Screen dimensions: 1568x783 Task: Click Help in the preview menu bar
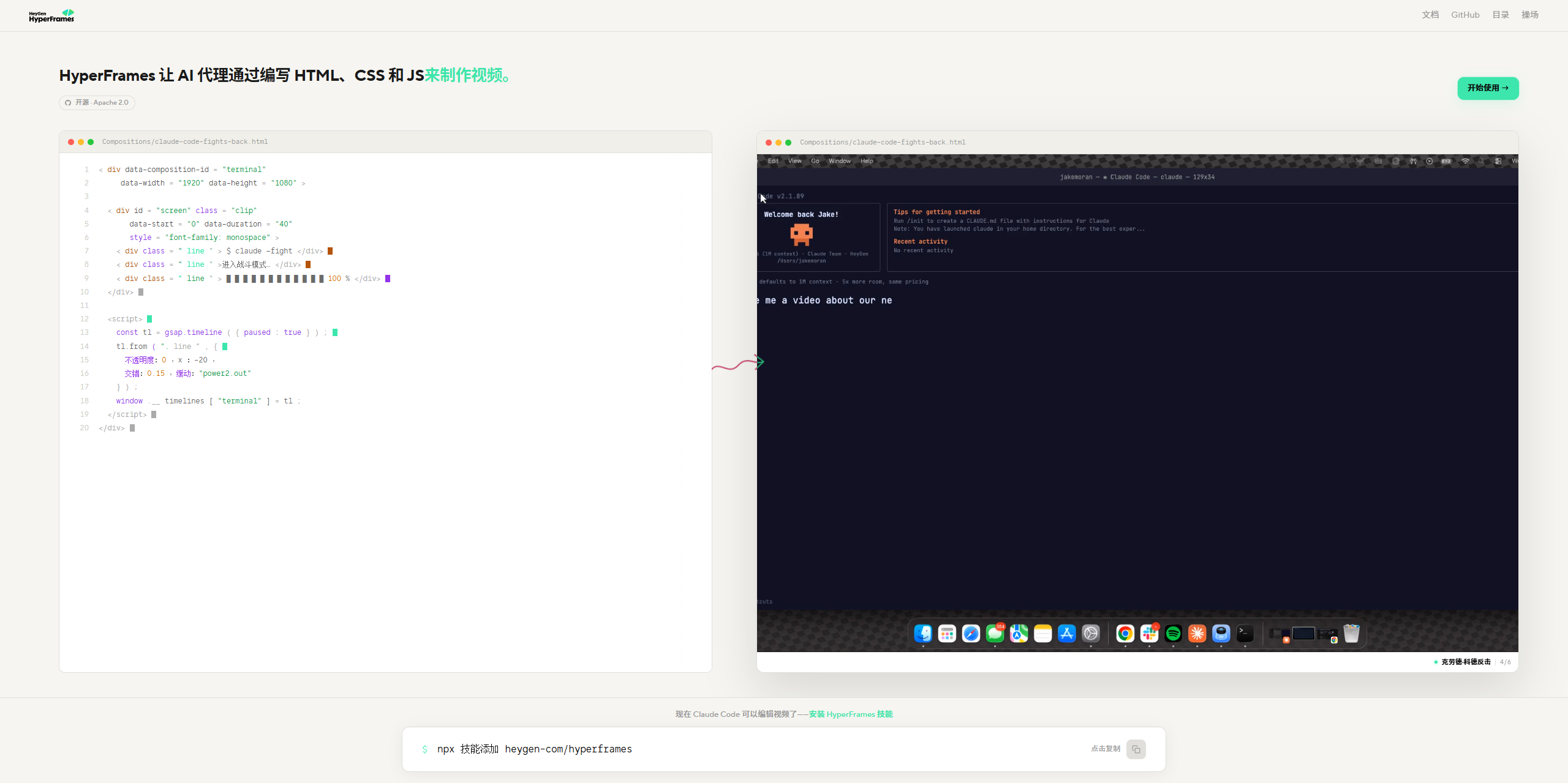click(867, 161)
